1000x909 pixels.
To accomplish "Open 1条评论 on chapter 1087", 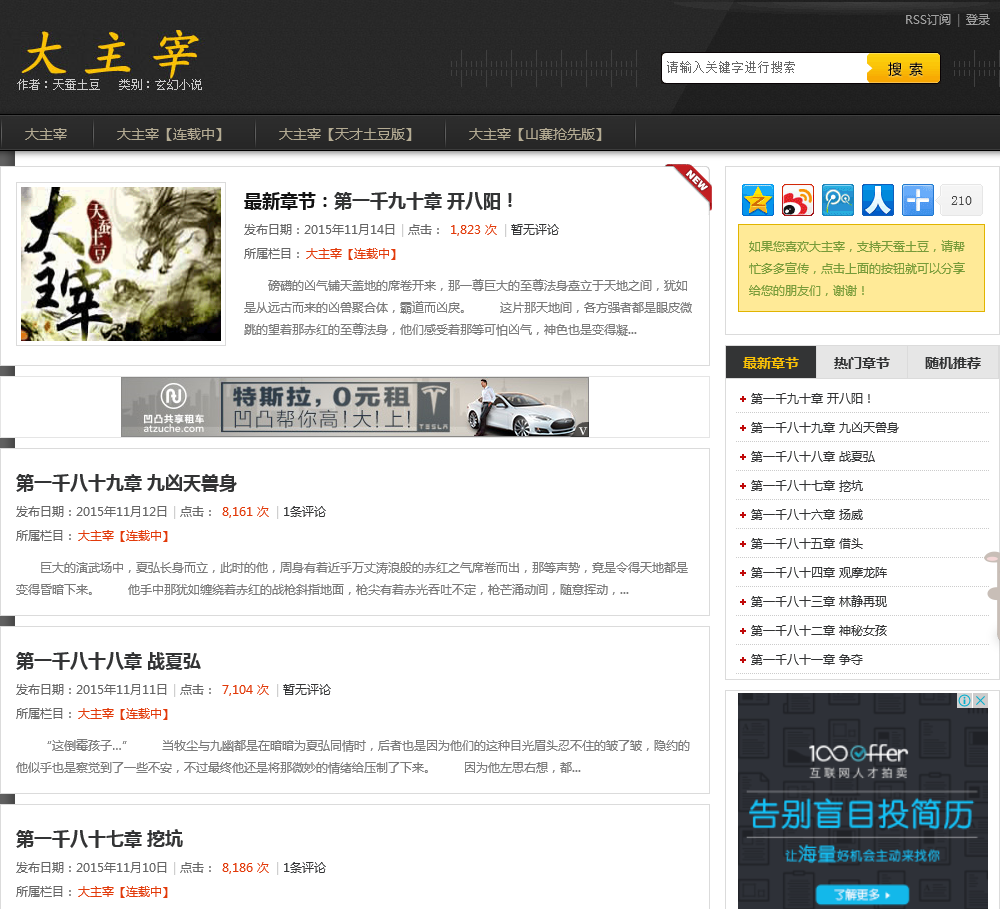I will [x=304, y=868].
